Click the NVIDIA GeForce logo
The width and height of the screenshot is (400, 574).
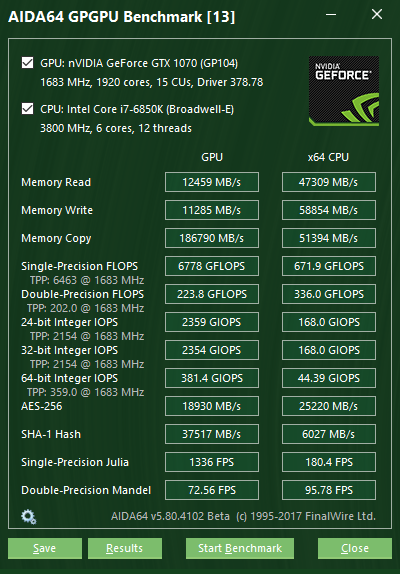[x=344, y=91]
